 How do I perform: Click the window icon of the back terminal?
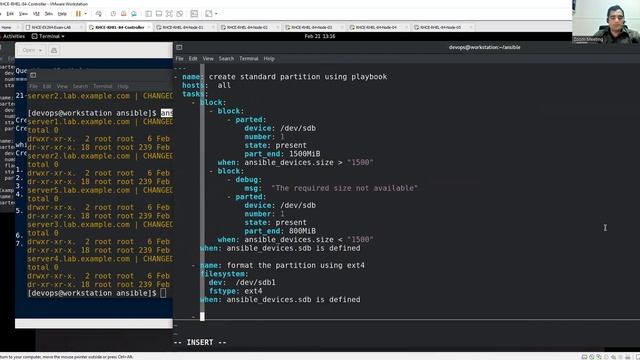pyautogui.click(x=33, y=75)
